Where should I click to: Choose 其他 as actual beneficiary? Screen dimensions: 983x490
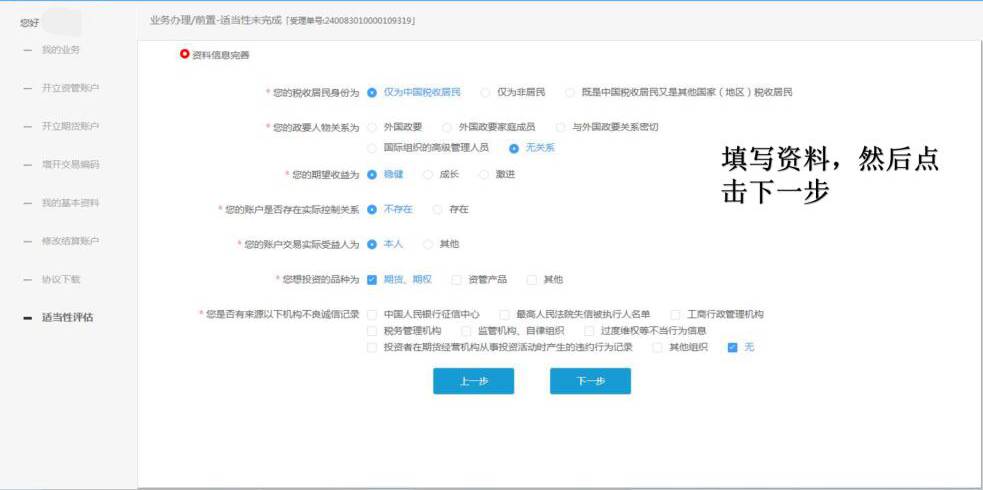tap(429, 244)
